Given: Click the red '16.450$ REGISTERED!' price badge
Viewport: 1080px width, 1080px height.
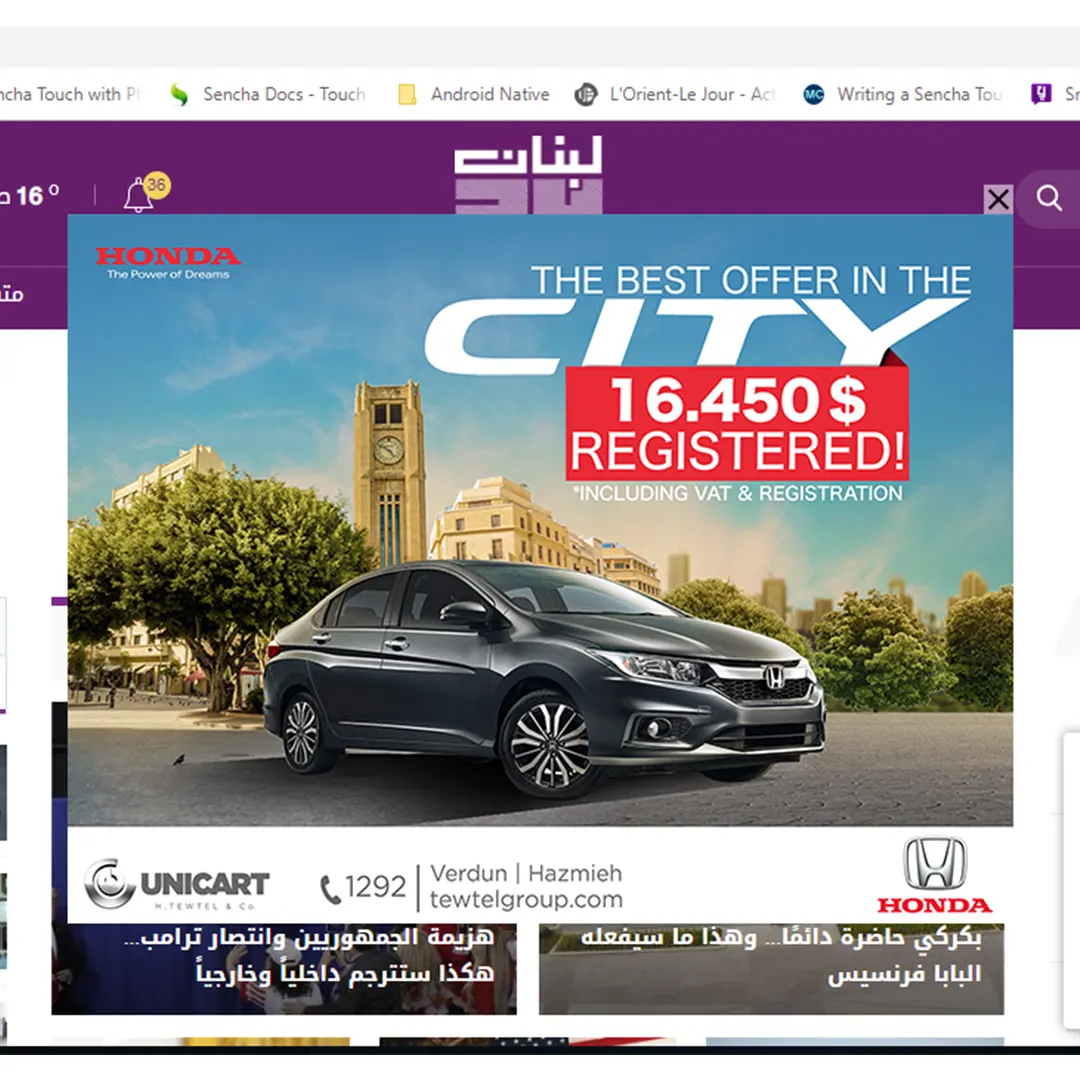Looking at the screenshot, I should 737,423.
